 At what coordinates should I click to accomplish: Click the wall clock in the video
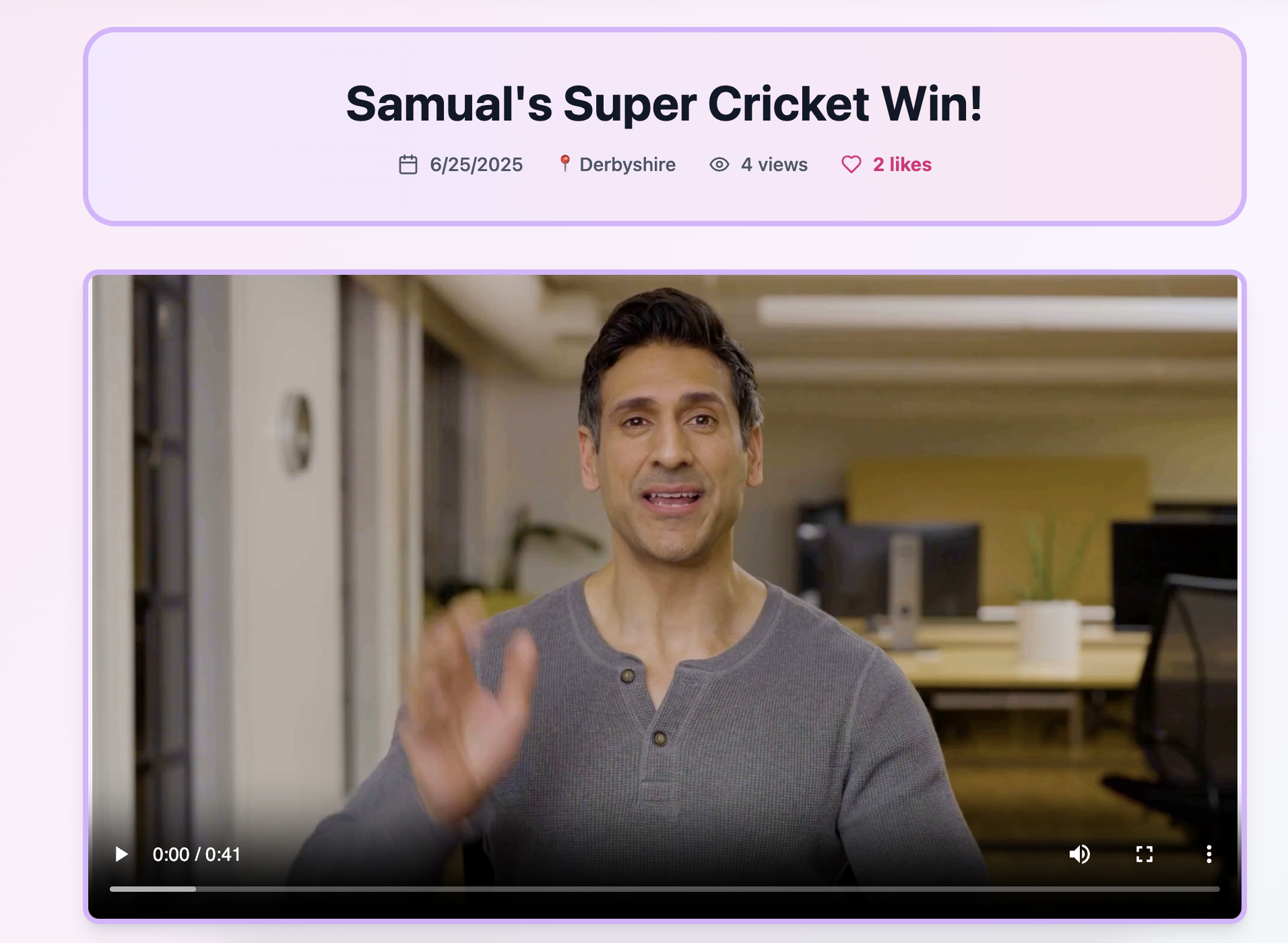click(x=296, y=432)
